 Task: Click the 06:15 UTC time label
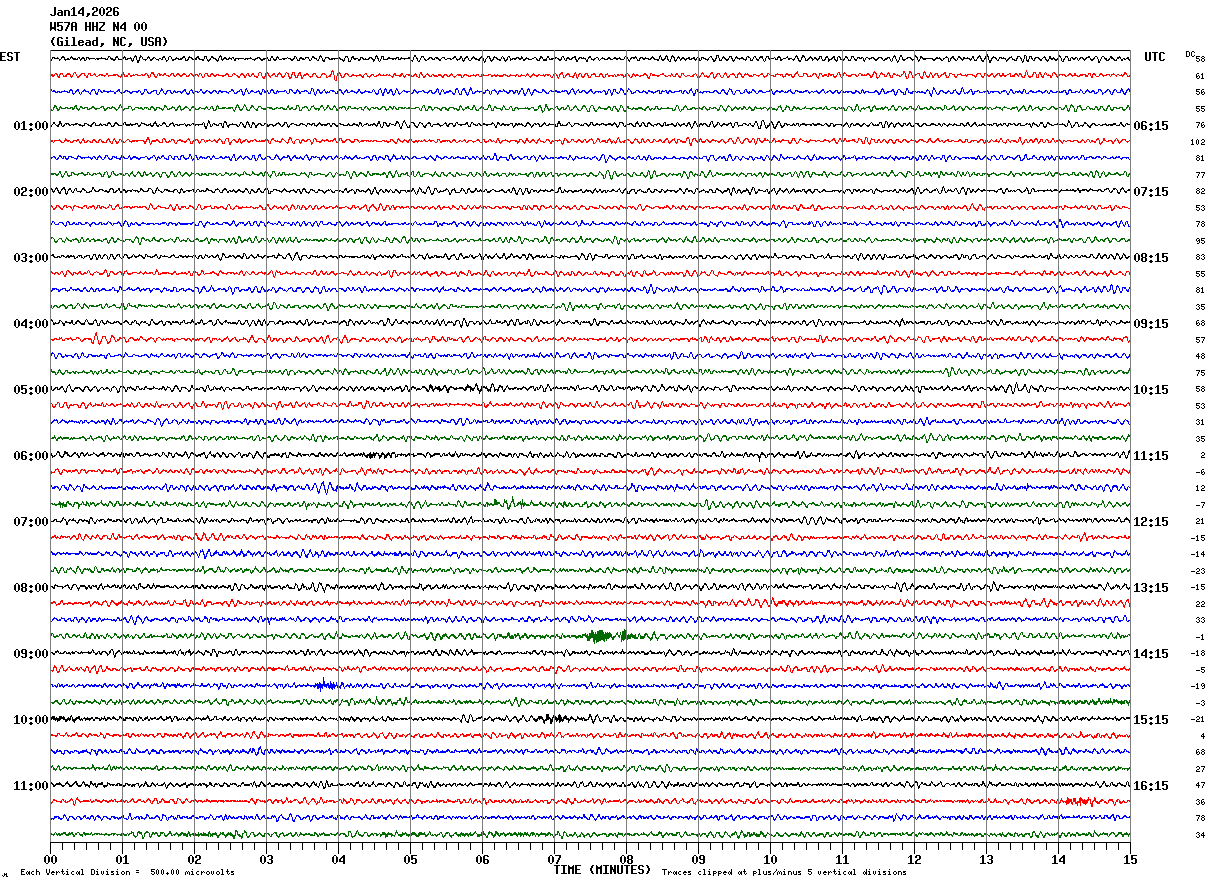pyautogui.click(x=1151, y=126)
